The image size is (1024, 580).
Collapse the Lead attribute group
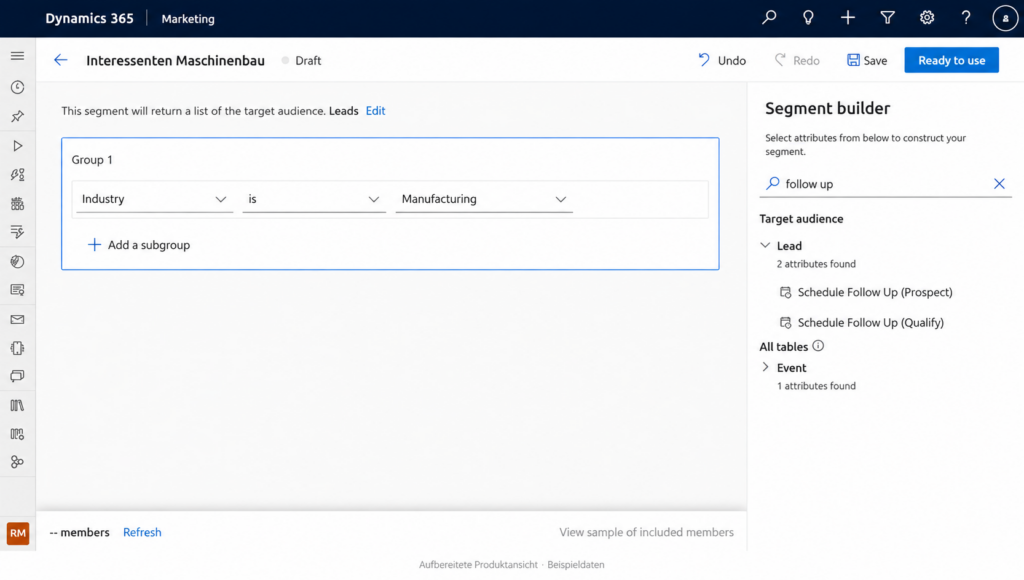[x=765, y=246]
